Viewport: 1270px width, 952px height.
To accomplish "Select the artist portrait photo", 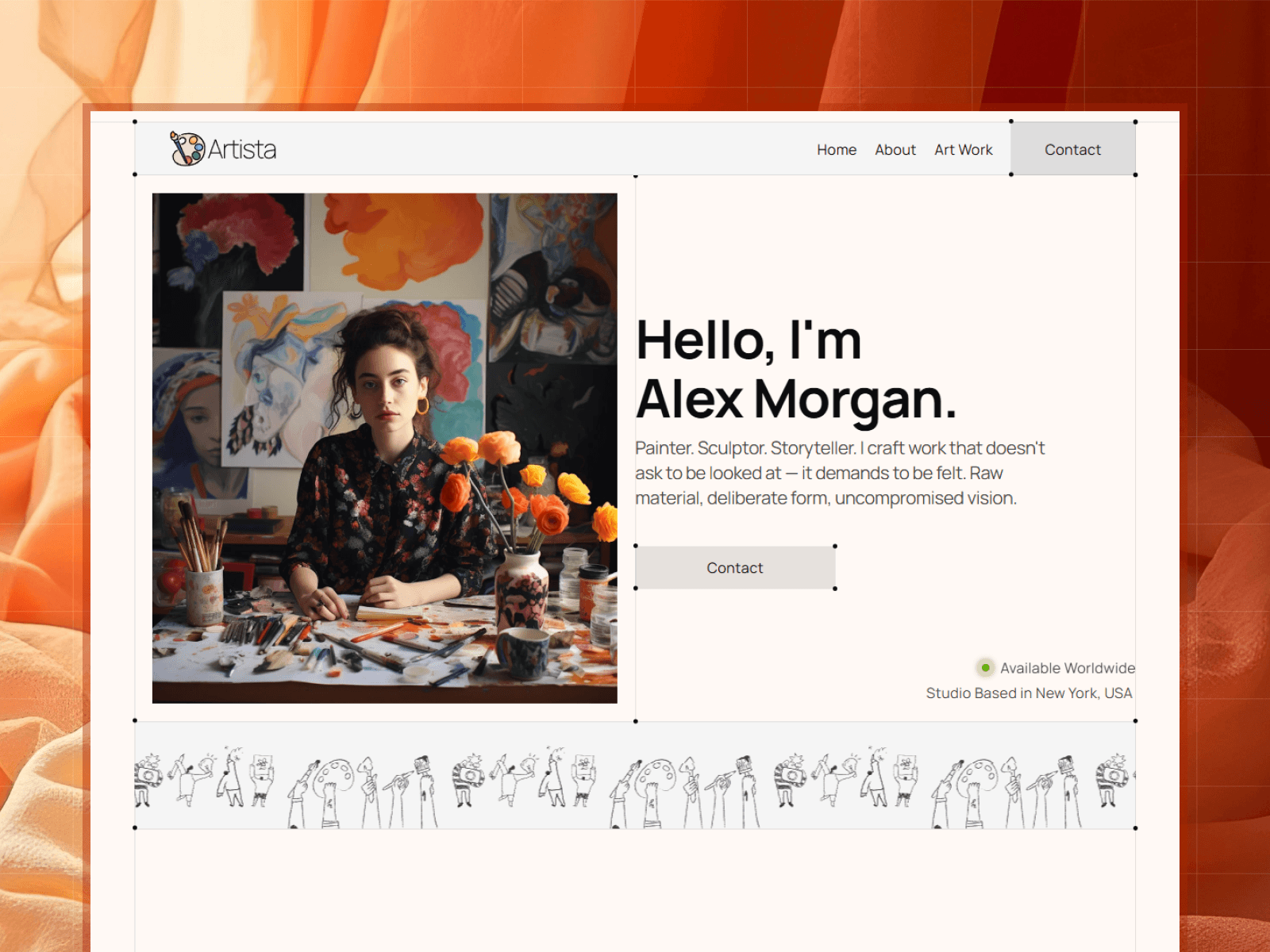I will tap(385, 448).
